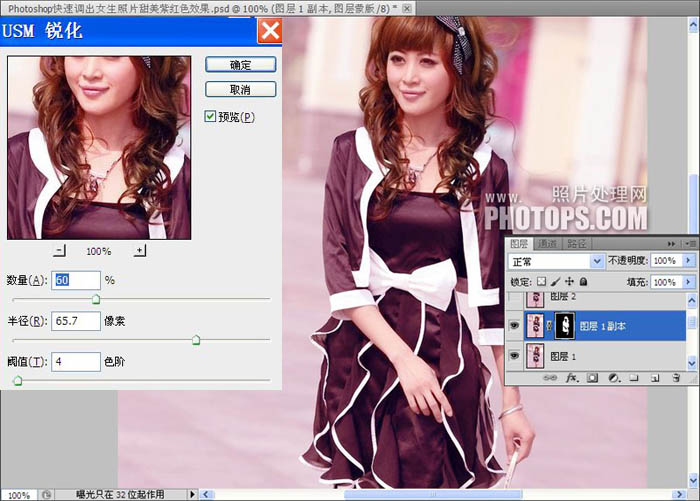Click the lock position move icon
Image resolution: width=700 pixels, height=501 pixels.
tap(568, 283)
